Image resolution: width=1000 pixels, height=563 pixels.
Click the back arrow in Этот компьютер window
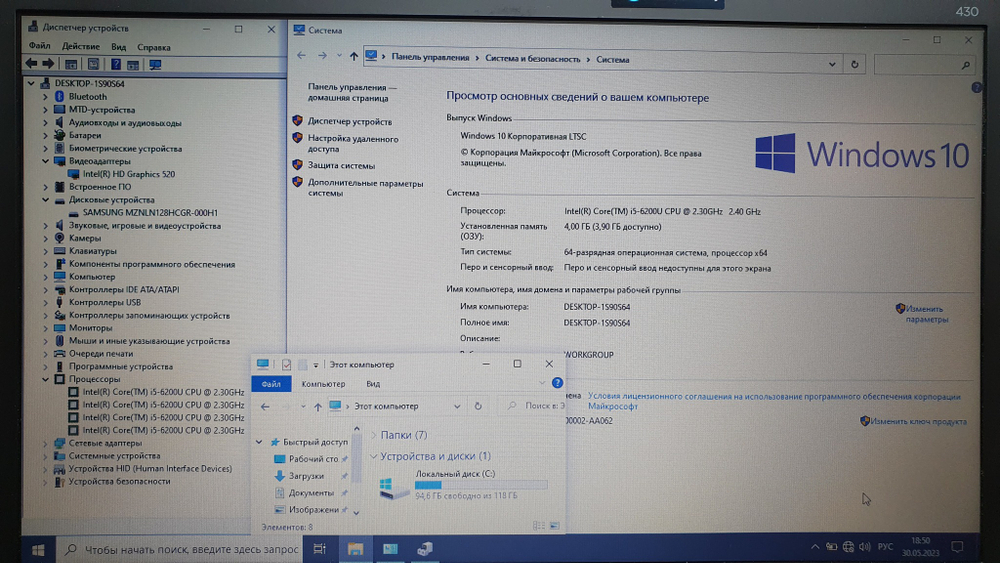pos(265,406)
